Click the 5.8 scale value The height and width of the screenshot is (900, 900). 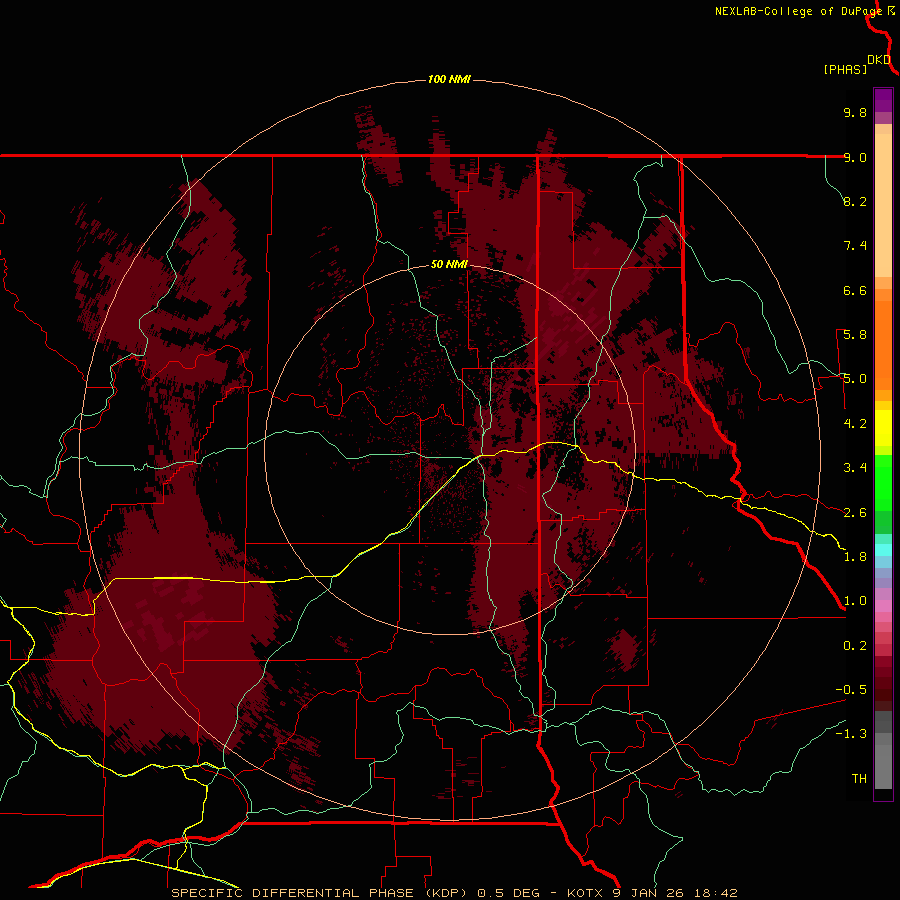pyautogui.click(x=855, y=335)
